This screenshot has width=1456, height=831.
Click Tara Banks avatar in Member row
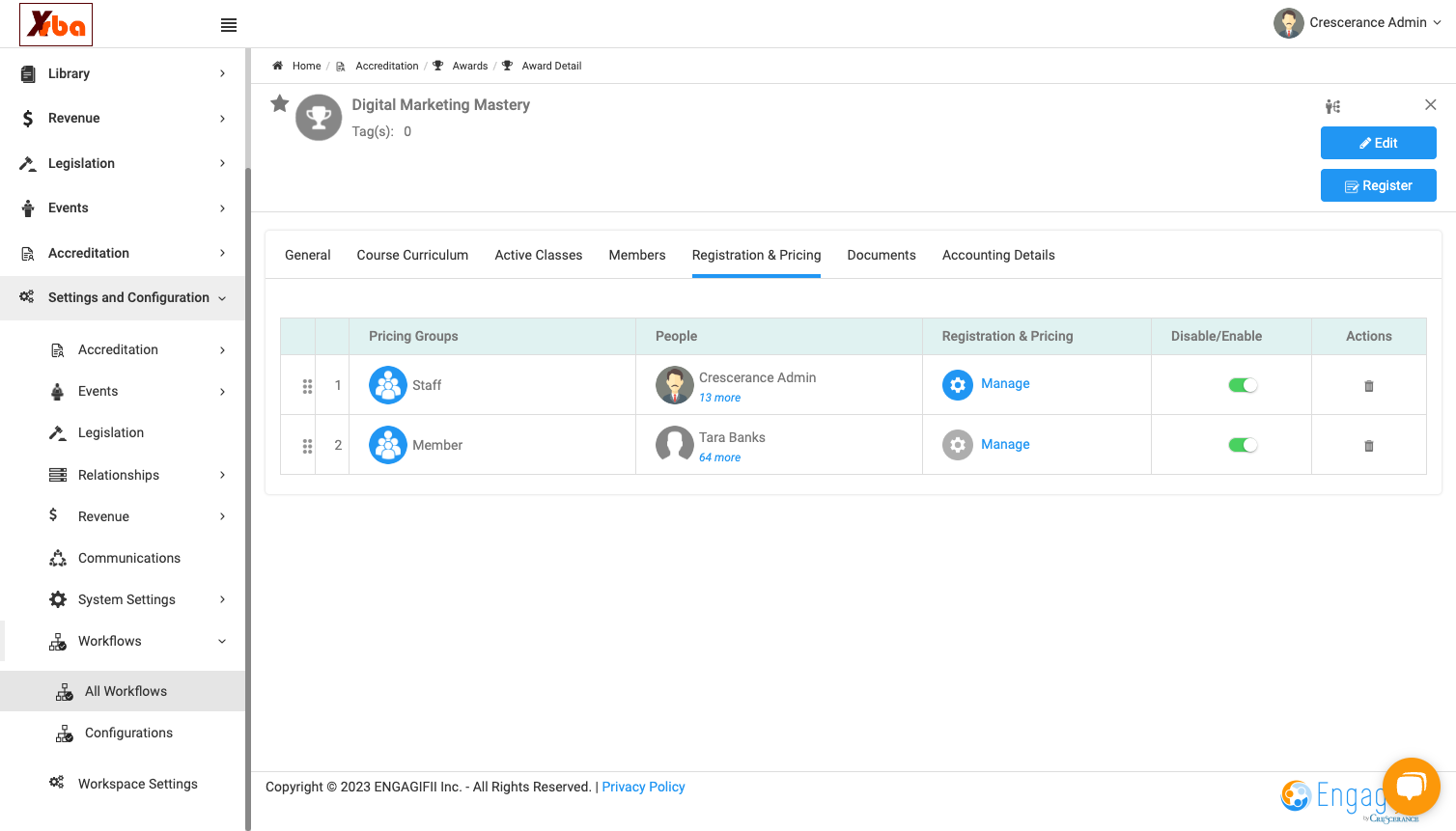point(675,445)
